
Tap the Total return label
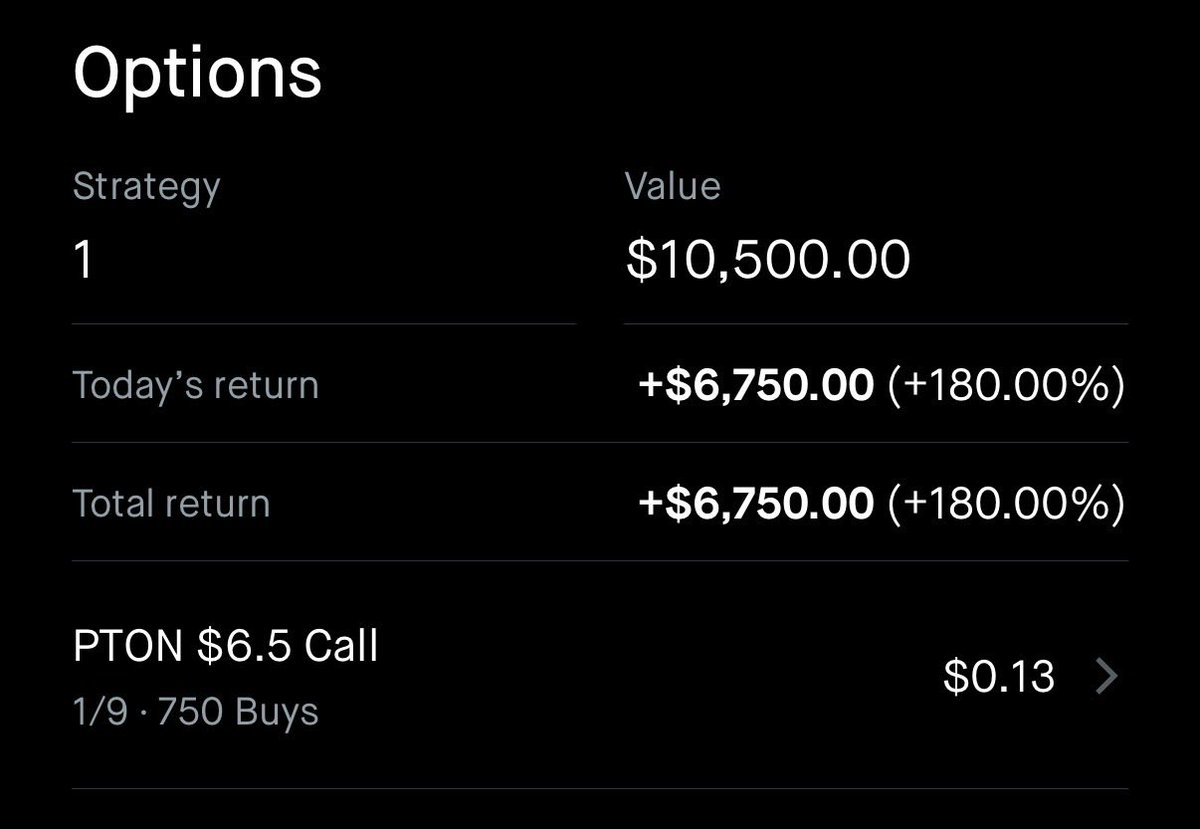171,503
